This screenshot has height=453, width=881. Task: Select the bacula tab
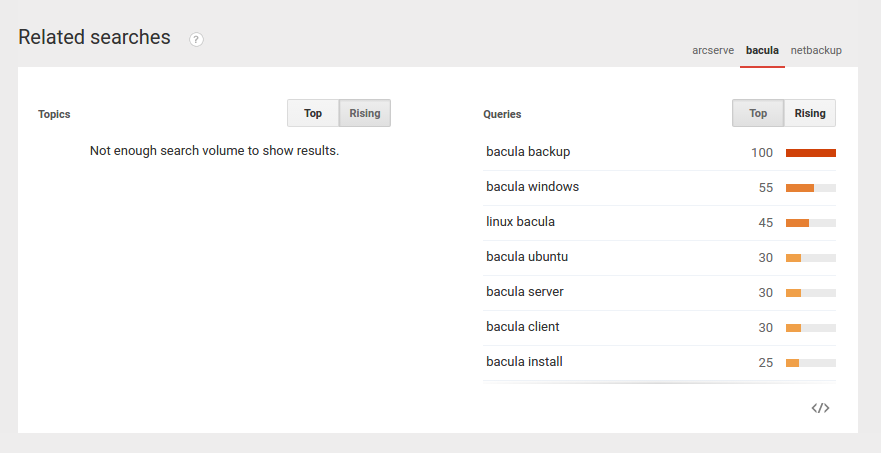coord(762,50)
